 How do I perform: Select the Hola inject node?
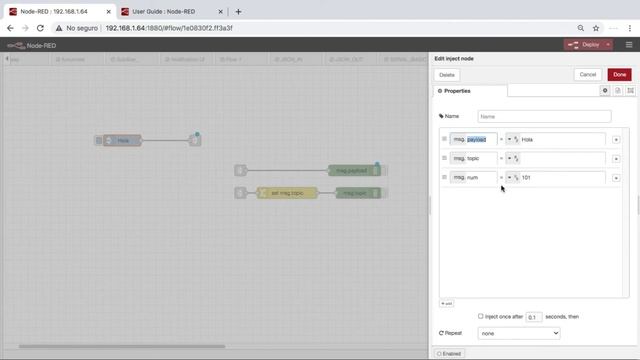[x=122, y=140]
